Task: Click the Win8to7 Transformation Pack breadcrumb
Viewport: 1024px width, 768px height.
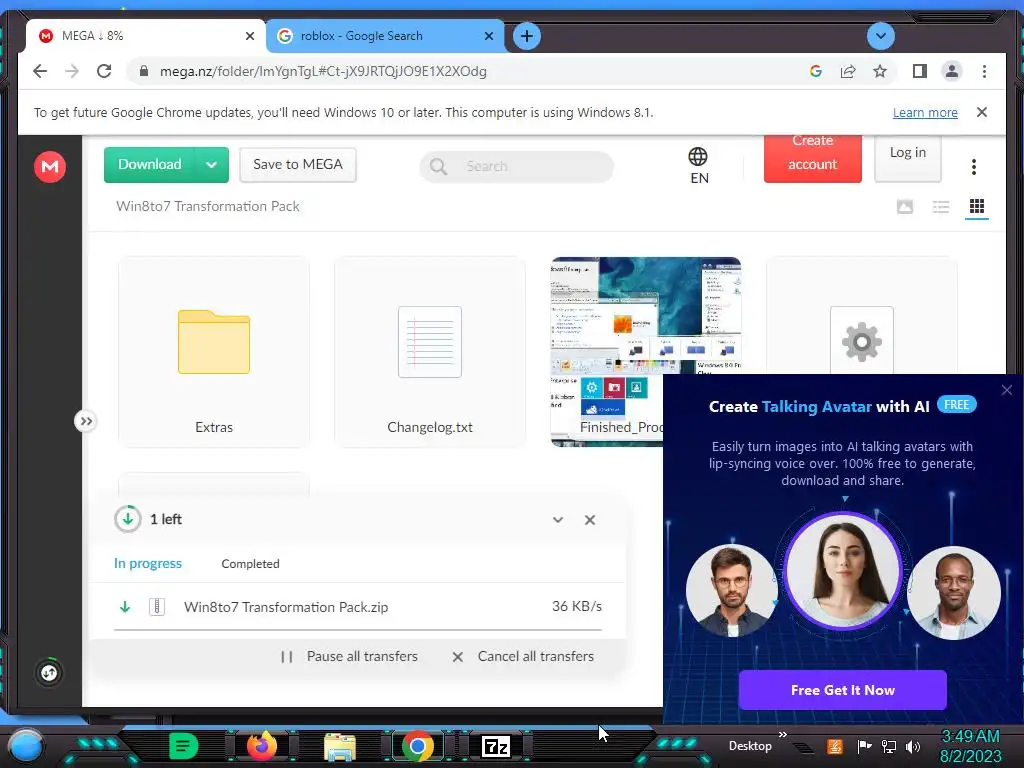Action: tap(208, 206)
